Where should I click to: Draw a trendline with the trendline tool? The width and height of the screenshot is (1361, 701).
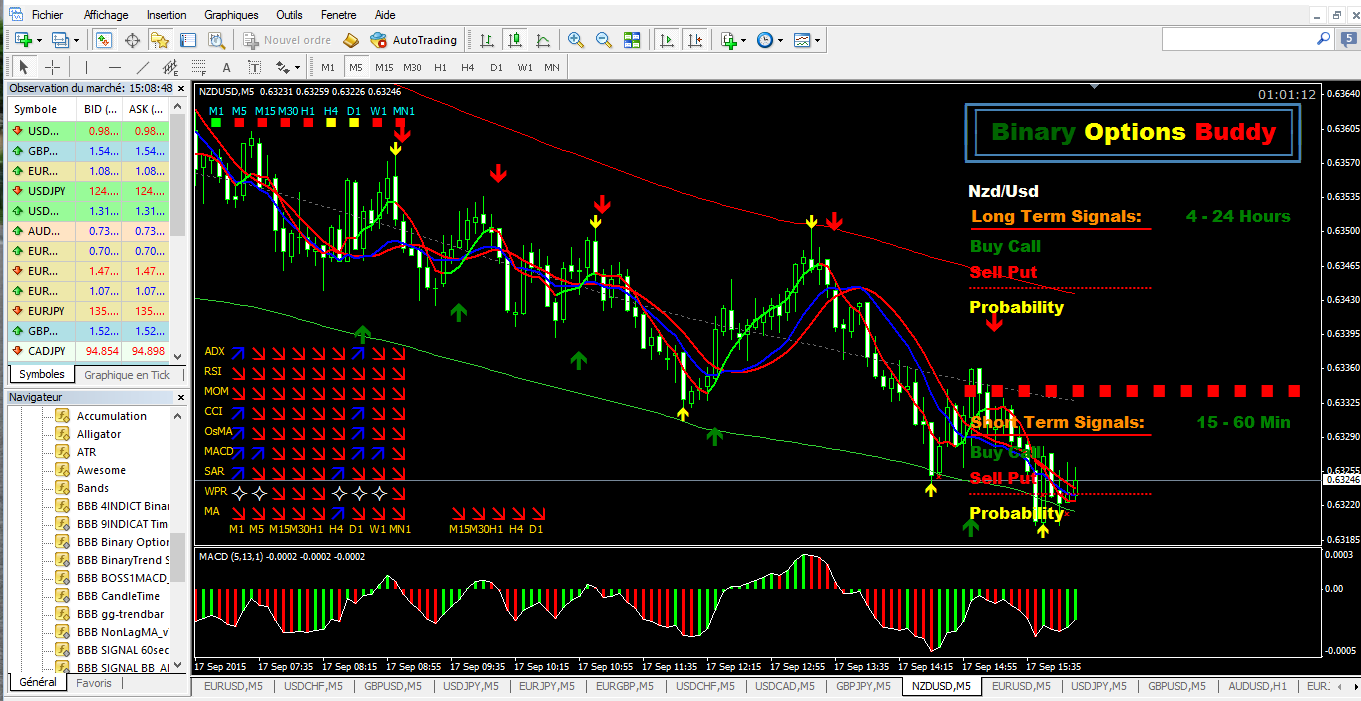(x=143, y=67)
